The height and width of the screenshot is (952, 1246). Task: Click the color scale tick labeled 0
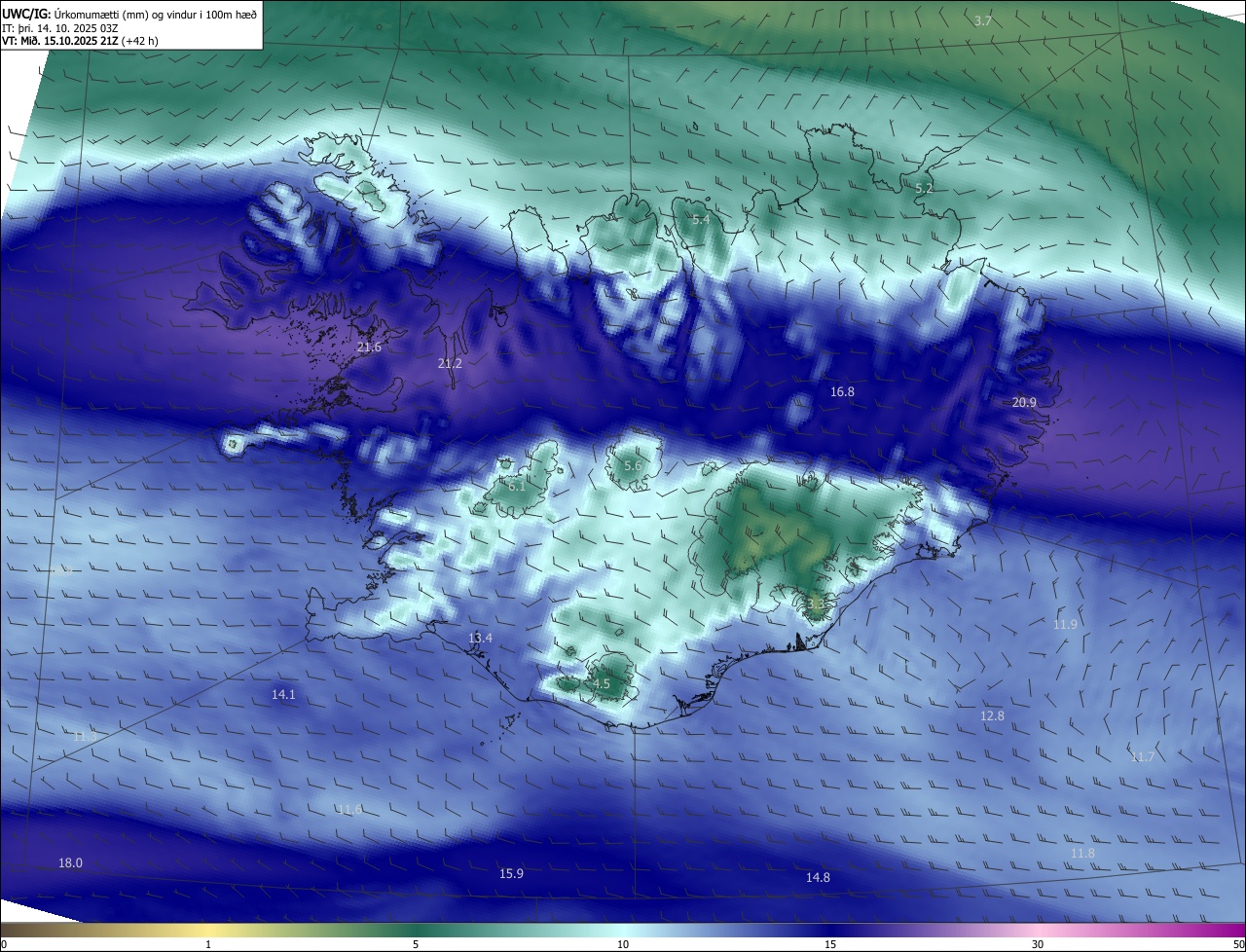click(x=4, y=944)
